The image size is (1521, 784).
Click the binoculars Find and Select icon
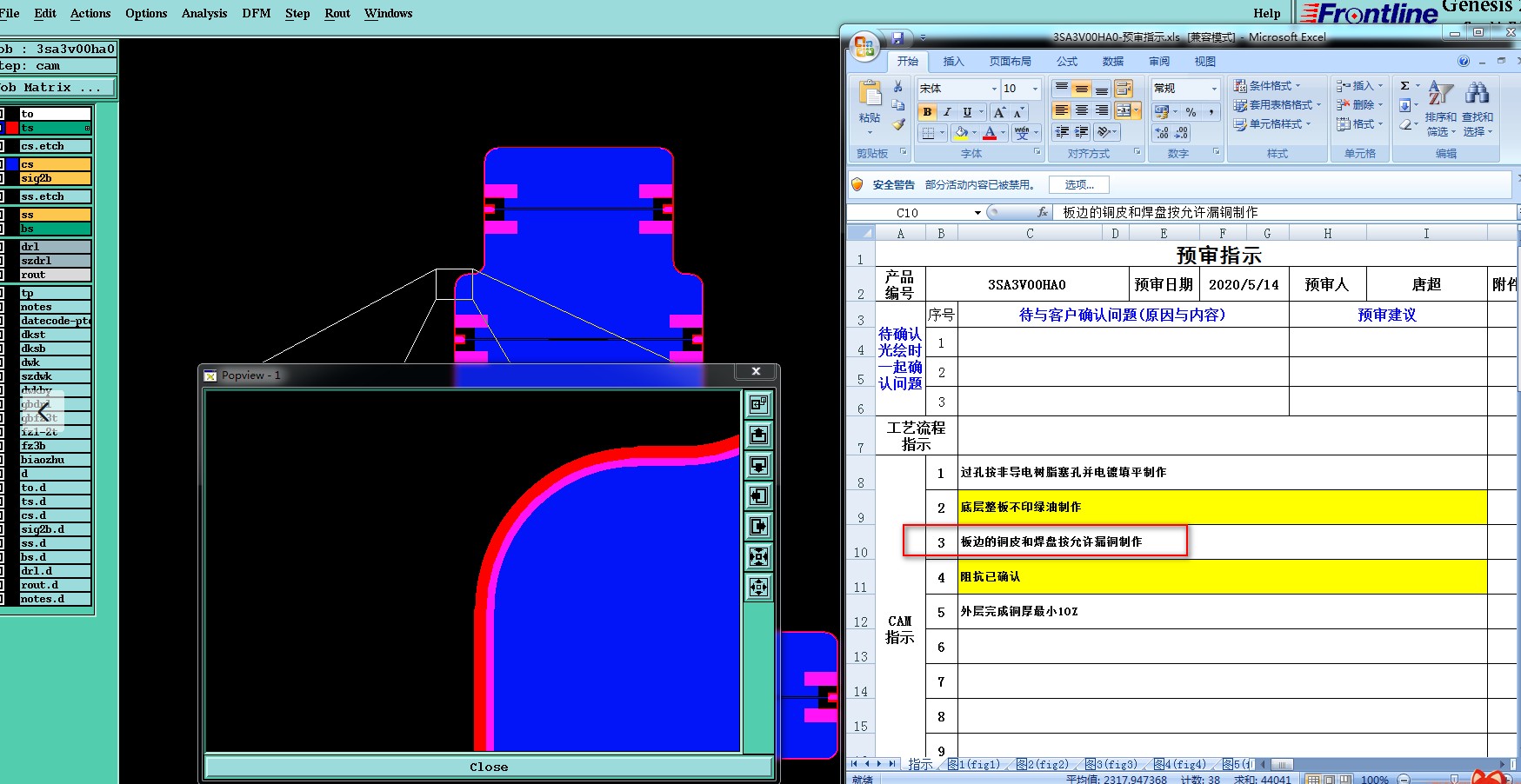pyautogui.click(x=1476, y=93)
